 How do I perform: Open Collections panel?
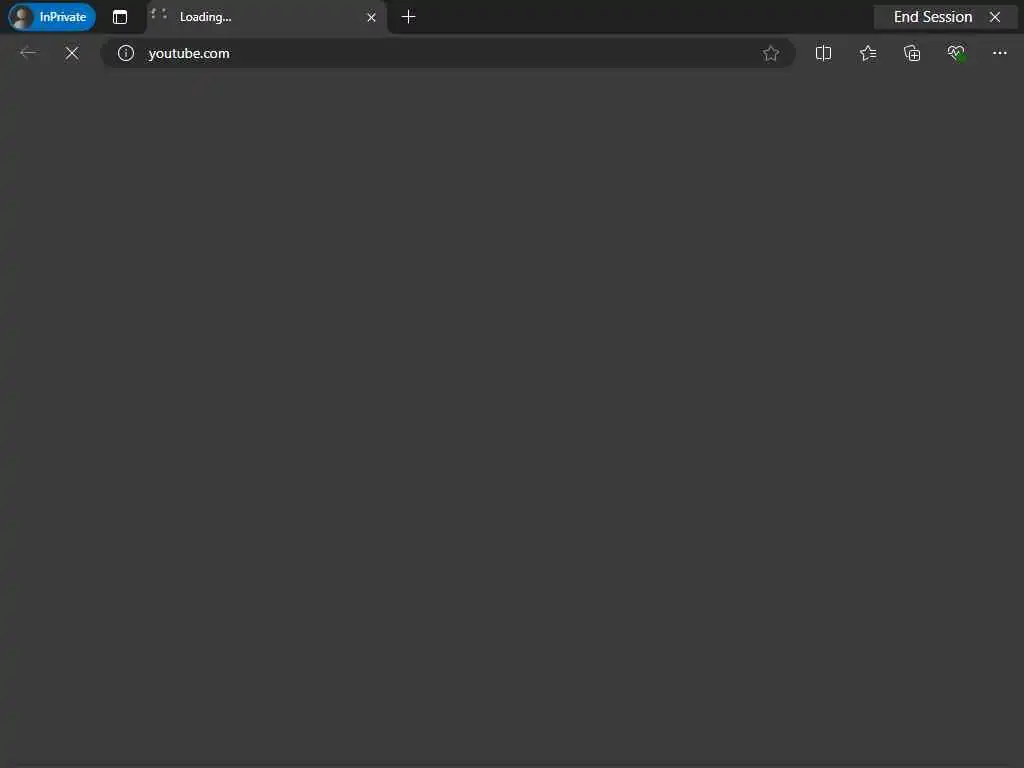(912, 53)
